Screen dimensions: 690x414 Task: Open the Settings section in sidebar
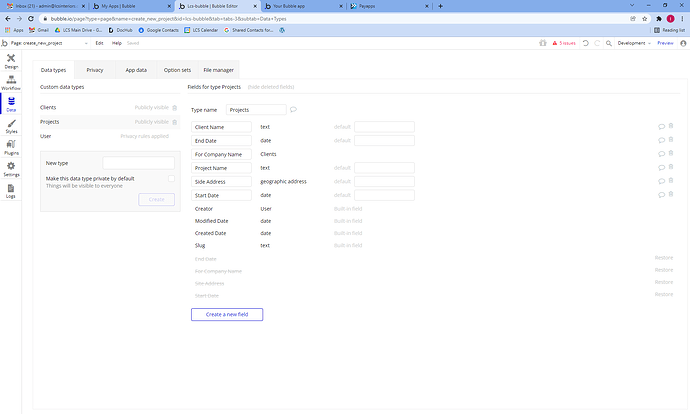(x=11, y=169)
